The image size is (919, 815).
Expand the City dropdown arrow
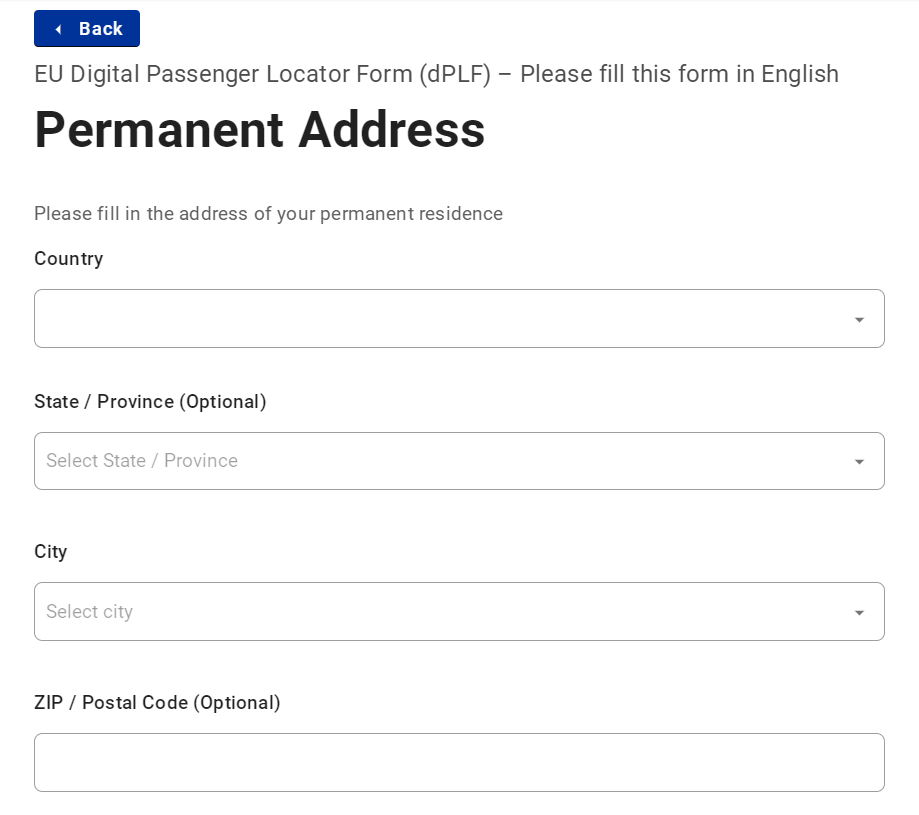859,613
